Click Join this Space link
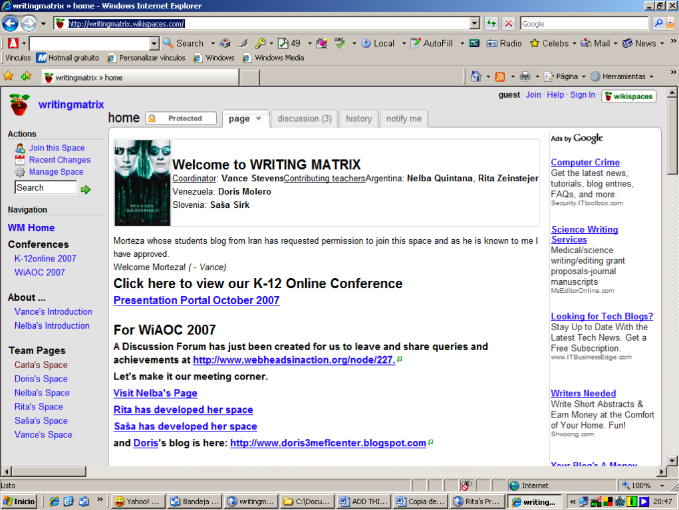This screenshot has height=510, width=679. point(56,148)
